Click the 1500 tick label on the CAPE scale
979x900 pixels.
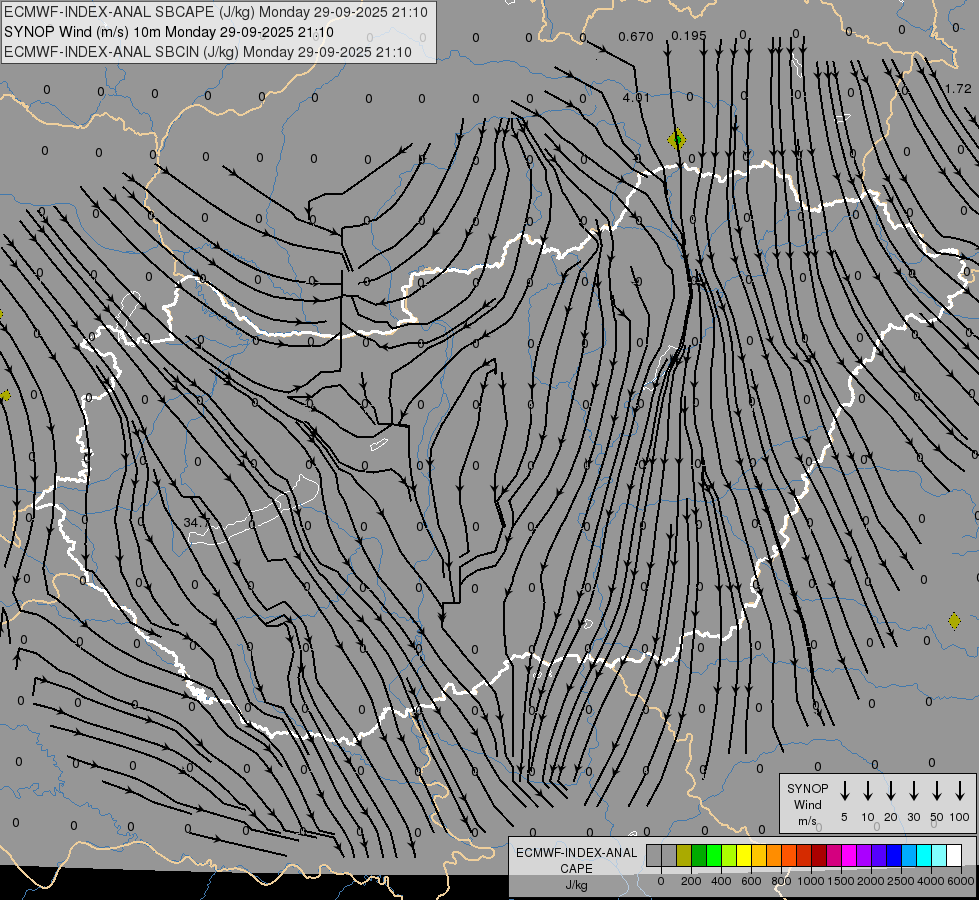840,881
